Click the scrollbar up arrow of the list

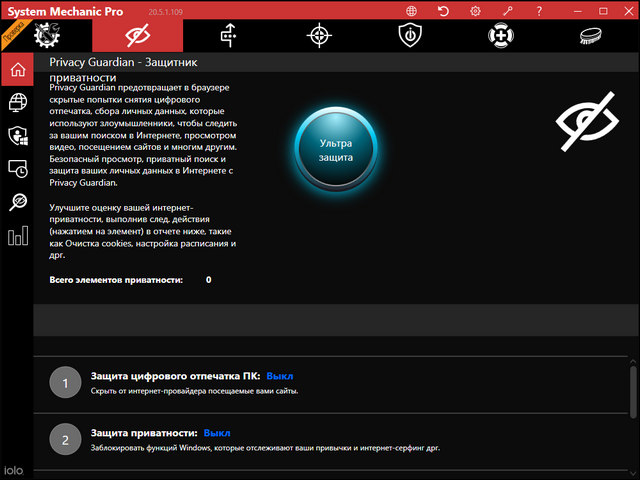pyautogui.click(x=633, y=361)
